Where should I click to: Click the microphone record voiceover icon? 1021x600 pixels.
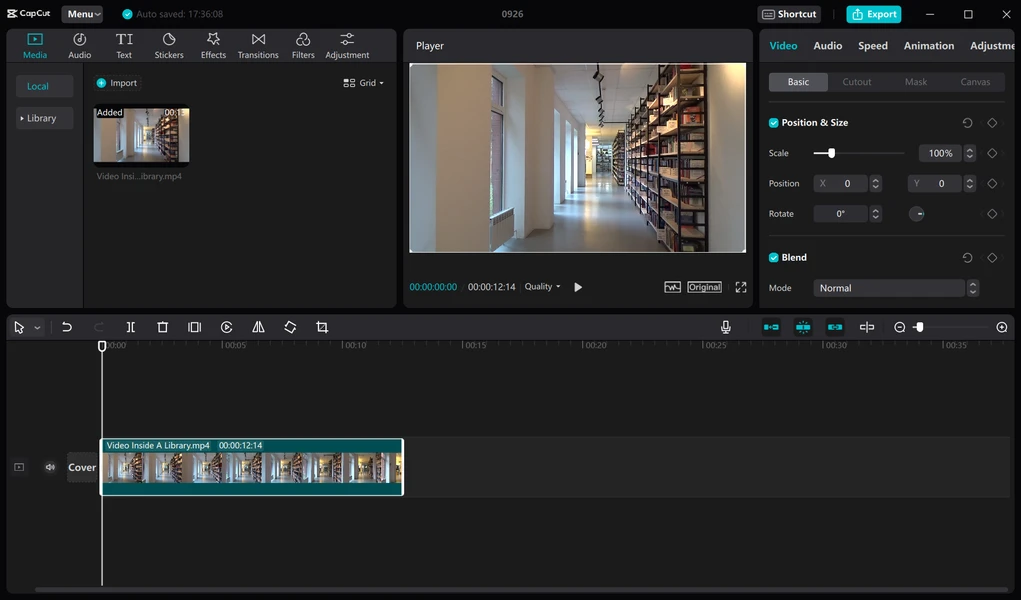725,327
